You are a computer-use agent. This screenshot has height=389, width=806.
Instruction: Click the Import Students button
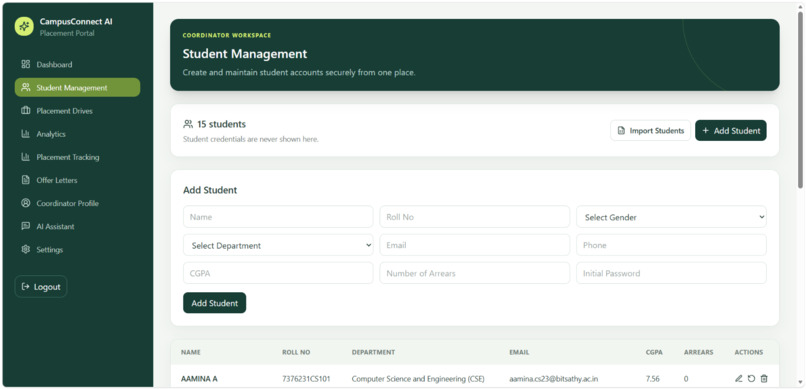pyautogui.click(x=650, y=131)
